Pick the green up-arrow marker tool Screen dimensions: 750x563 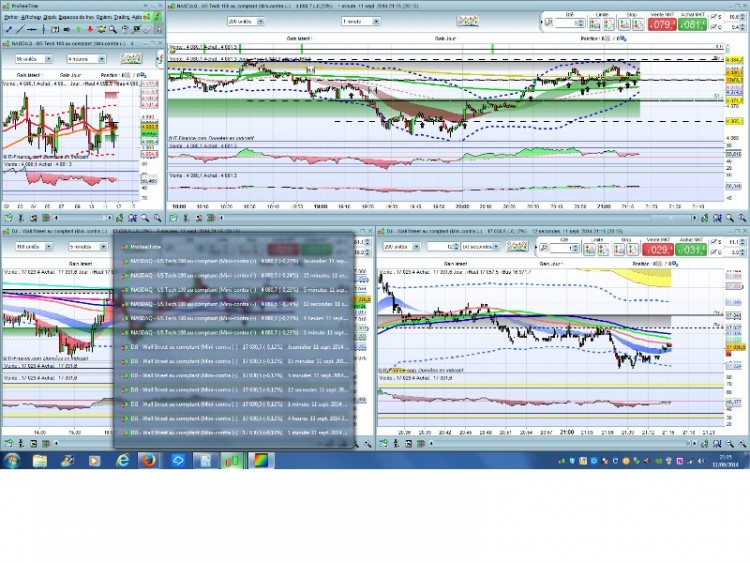point(78,30)
